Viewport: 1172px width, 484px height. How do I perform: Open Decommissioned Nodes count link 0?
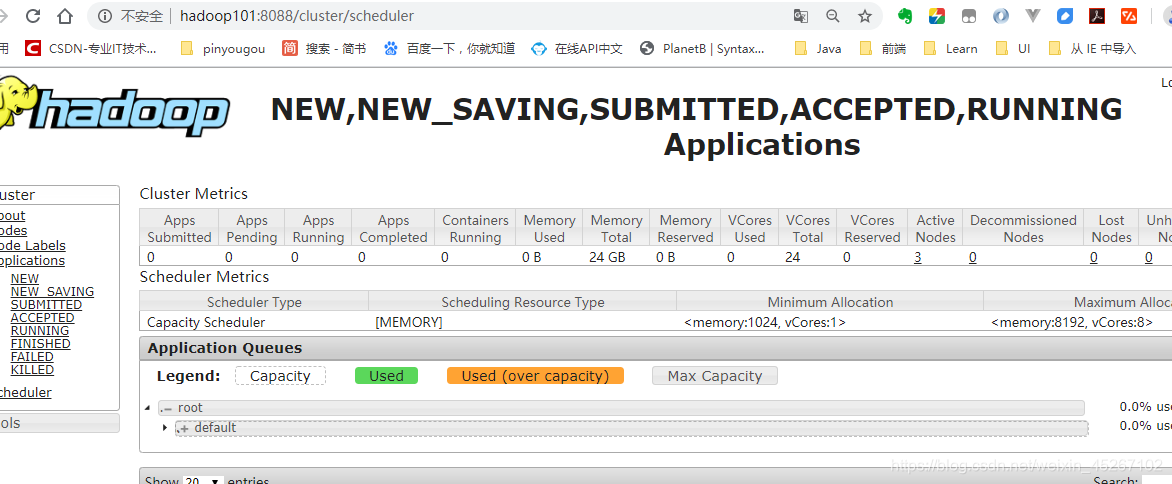tap(972, 257)
